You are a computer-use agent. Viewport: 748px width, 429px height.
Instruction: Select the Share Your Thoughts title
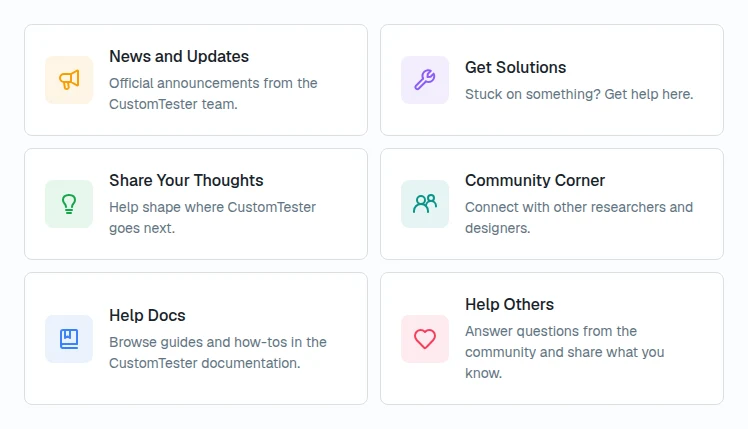coord(186,180)
